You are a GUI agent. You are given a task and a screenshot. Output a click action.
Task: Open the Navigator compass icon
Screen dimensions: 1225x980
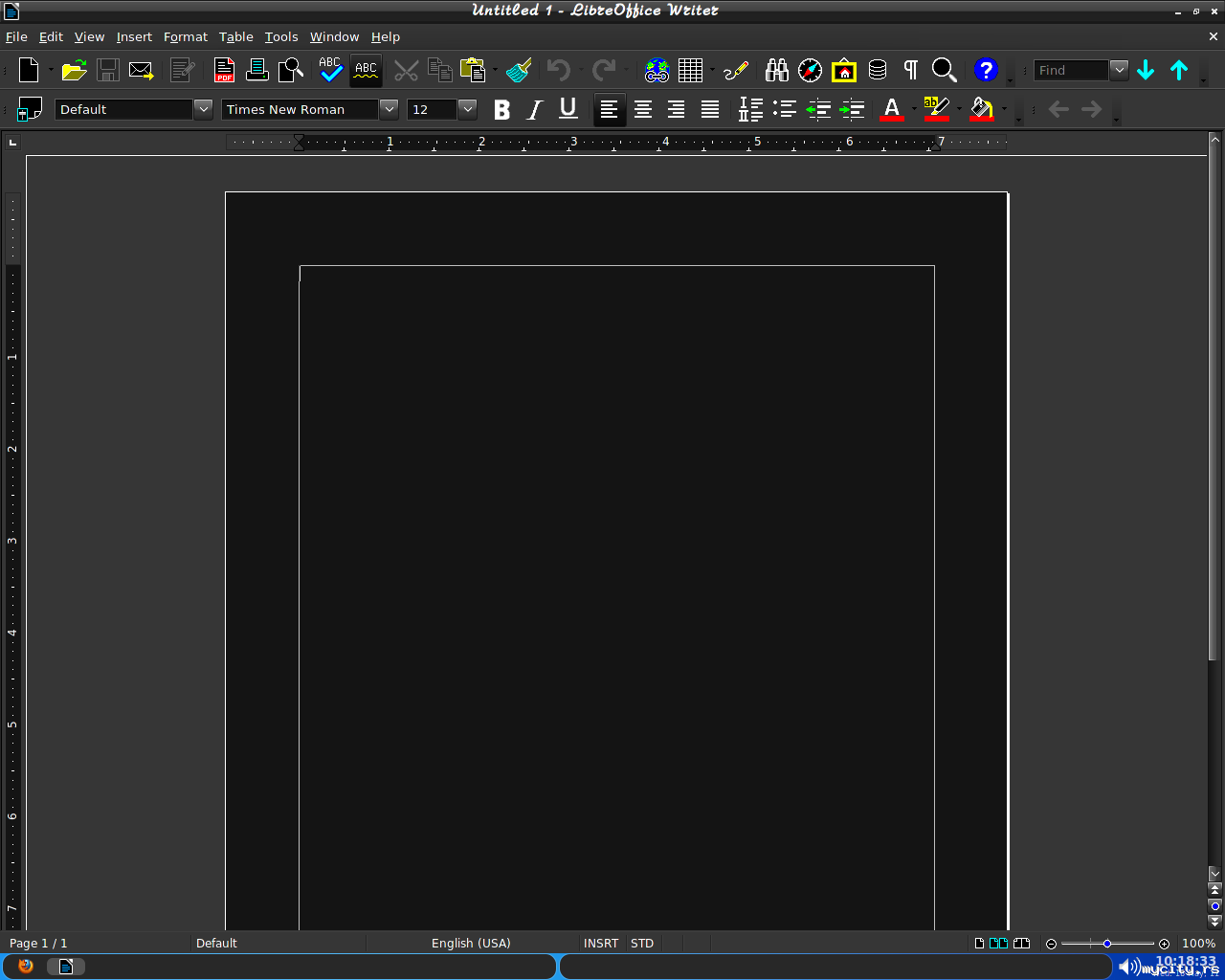pyautogui.click(x=811, y=70)
